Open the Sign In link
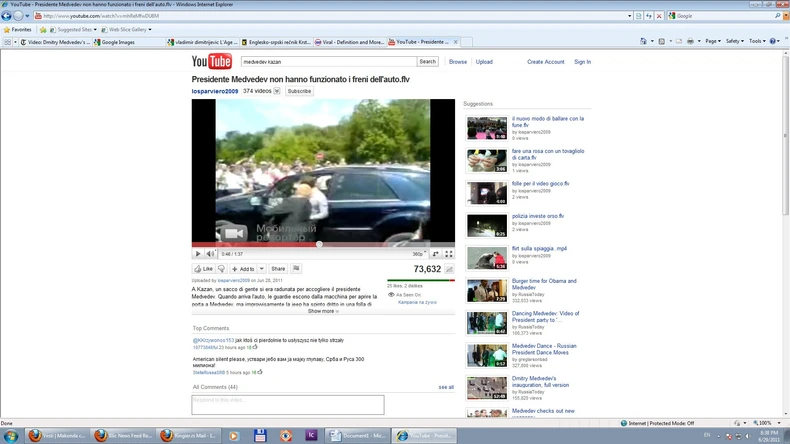 582,62
